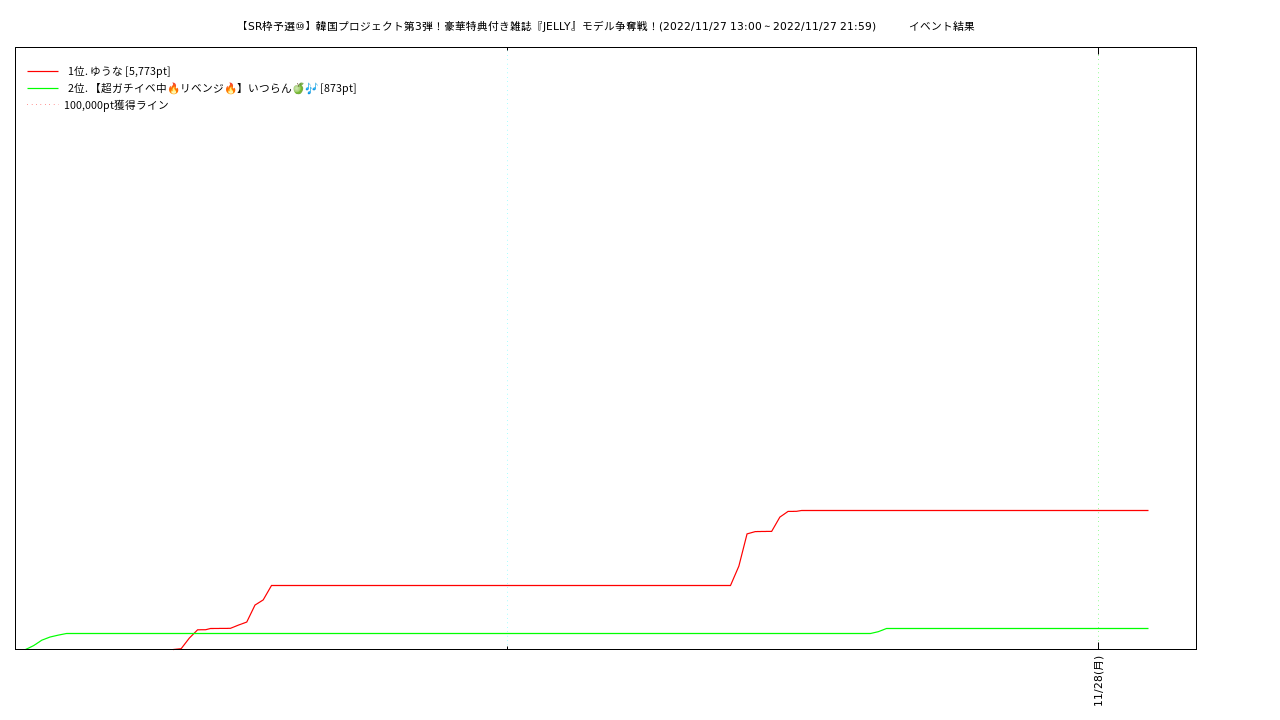This screenshot has width=1280, height=720.
Task: Click the イベント結果 text beside the title
Action: click(941, 27)
